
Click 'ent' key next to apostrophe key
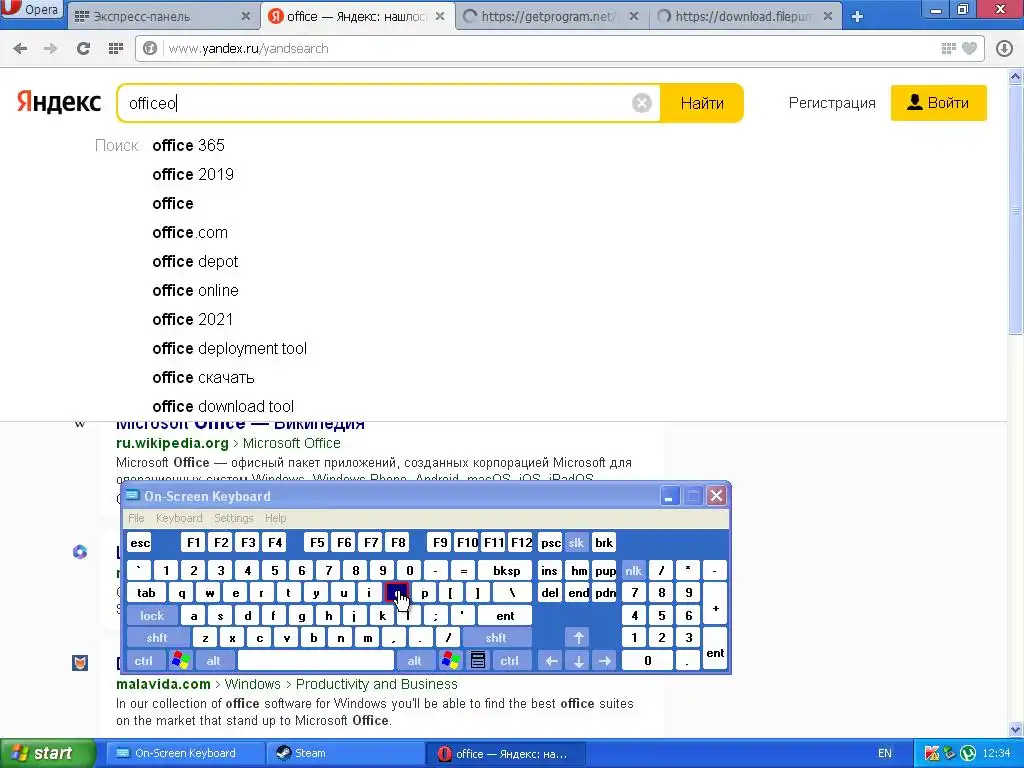point(505,616)
